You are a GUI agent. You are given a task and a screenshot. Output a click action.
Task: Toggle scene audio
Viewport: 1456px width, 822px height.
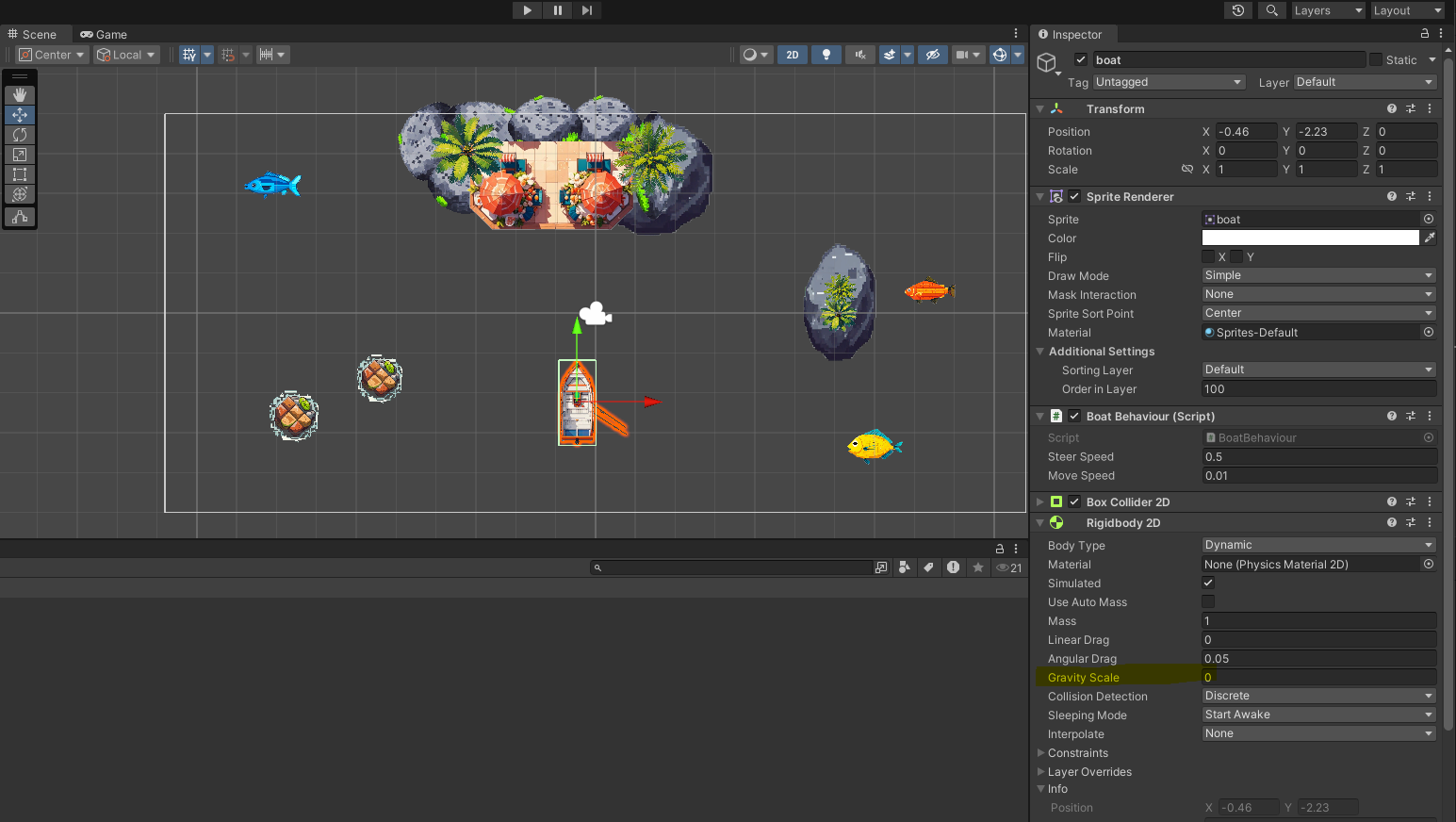(859, 54)
